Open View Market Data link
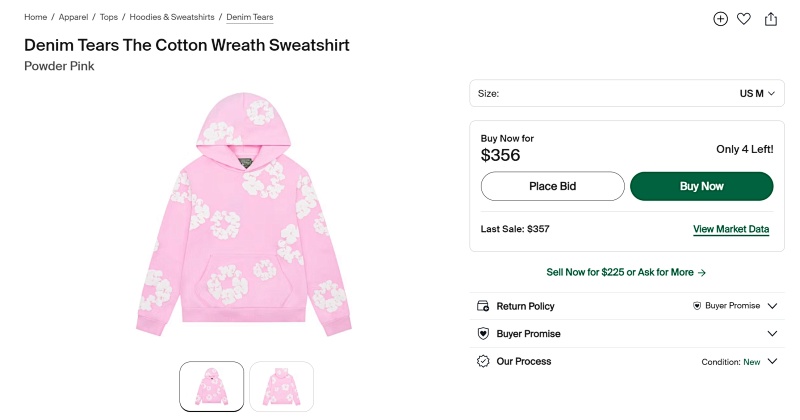The width and height of the screenshot is (800, 420). 731,229
